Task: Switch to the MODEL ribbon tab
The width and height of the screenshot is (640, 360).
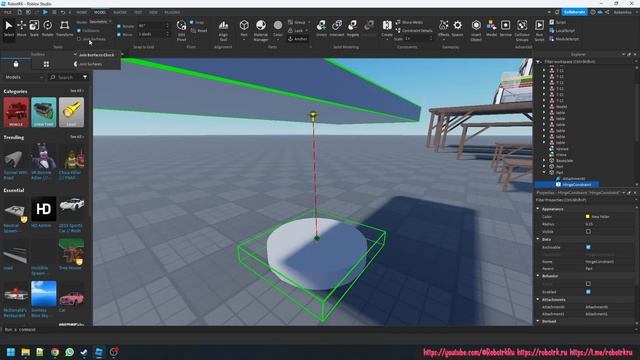Action: pos(100,12)
